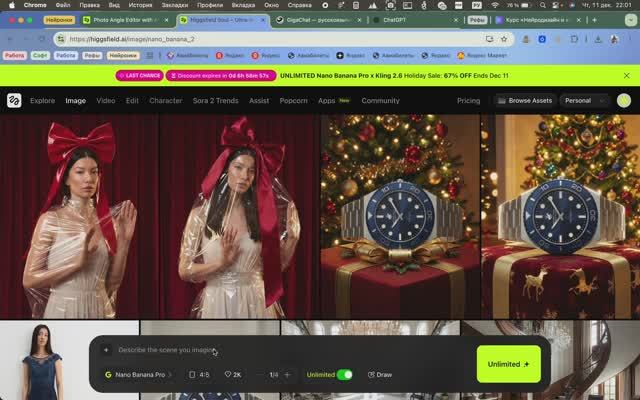Viewport: 640px width, 400px height.
Task: Open the Софт bookmark folder
Action: (x=40, y=56)
